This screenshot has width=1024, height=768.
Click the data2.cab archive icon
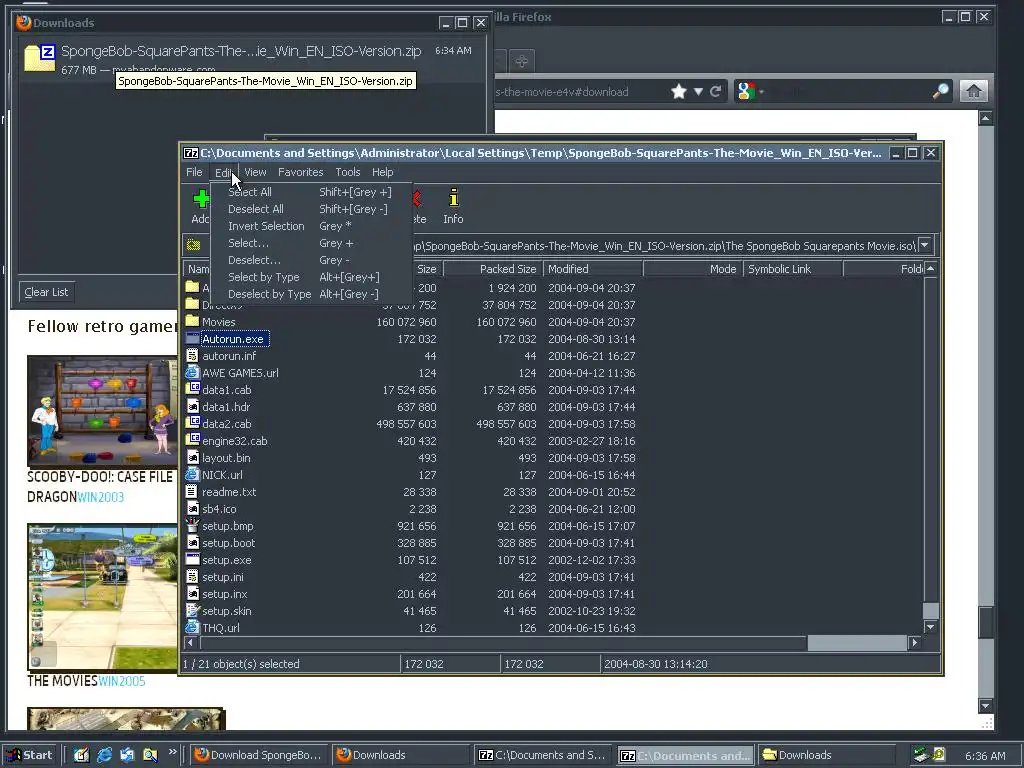[x=192, y=423]
